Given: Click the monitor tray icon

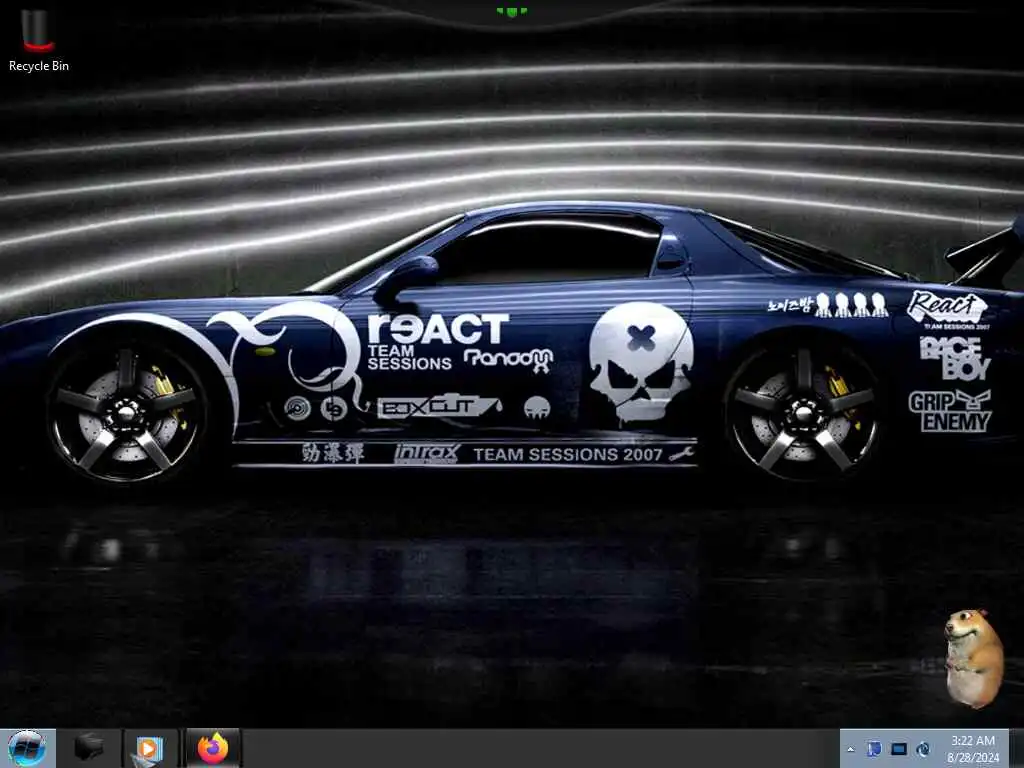Looking at the screenshot, I should click(x=899, y=749).
